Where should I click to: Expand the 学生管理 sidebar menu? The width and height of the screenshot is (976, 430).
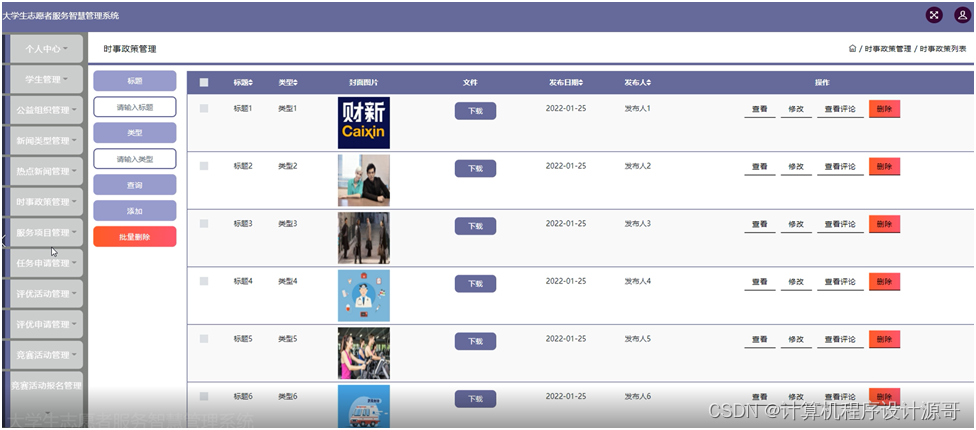(46, 80)
